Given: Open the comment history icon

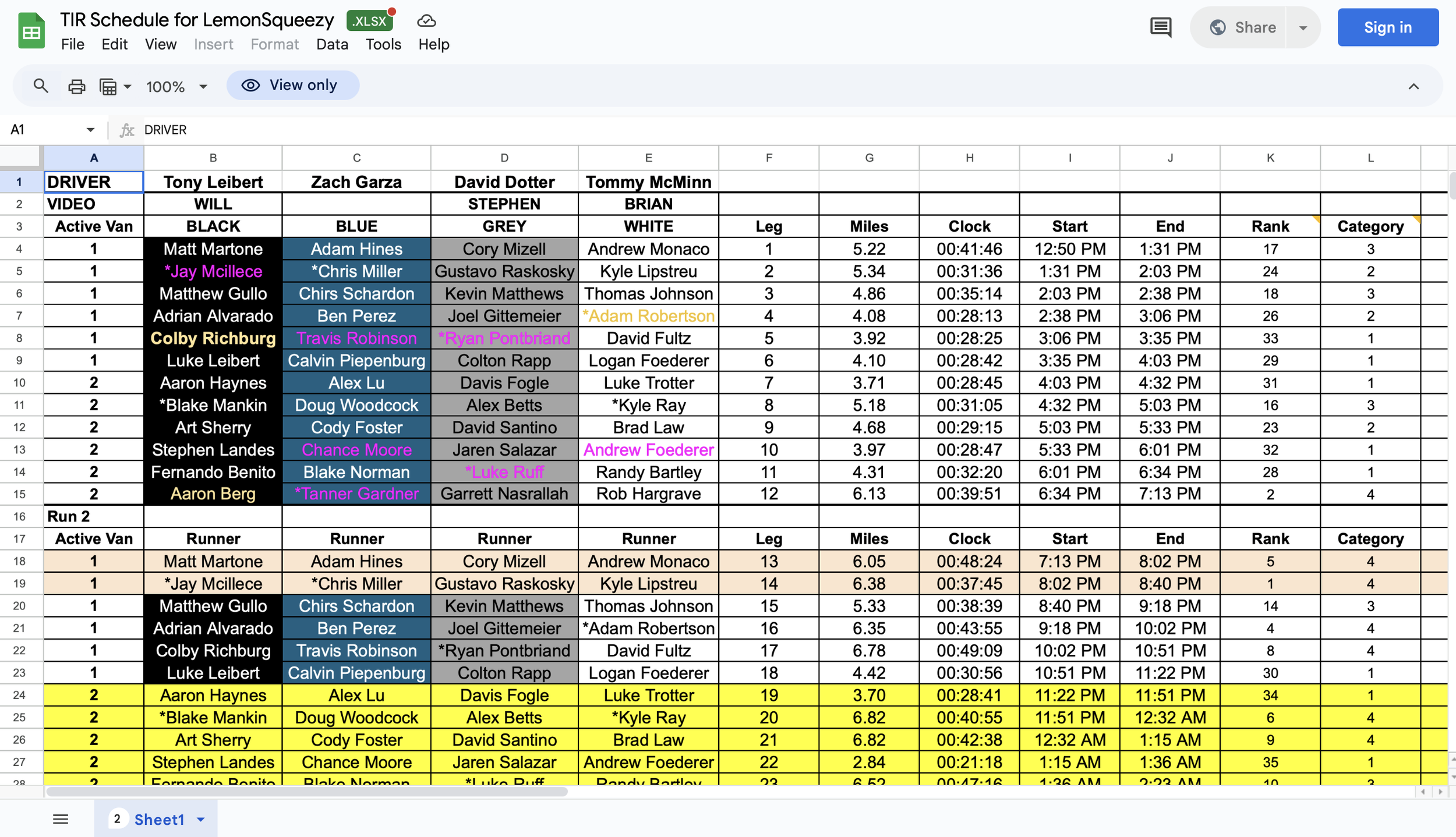Looking at the screenshot, I should click(1160, 27).
